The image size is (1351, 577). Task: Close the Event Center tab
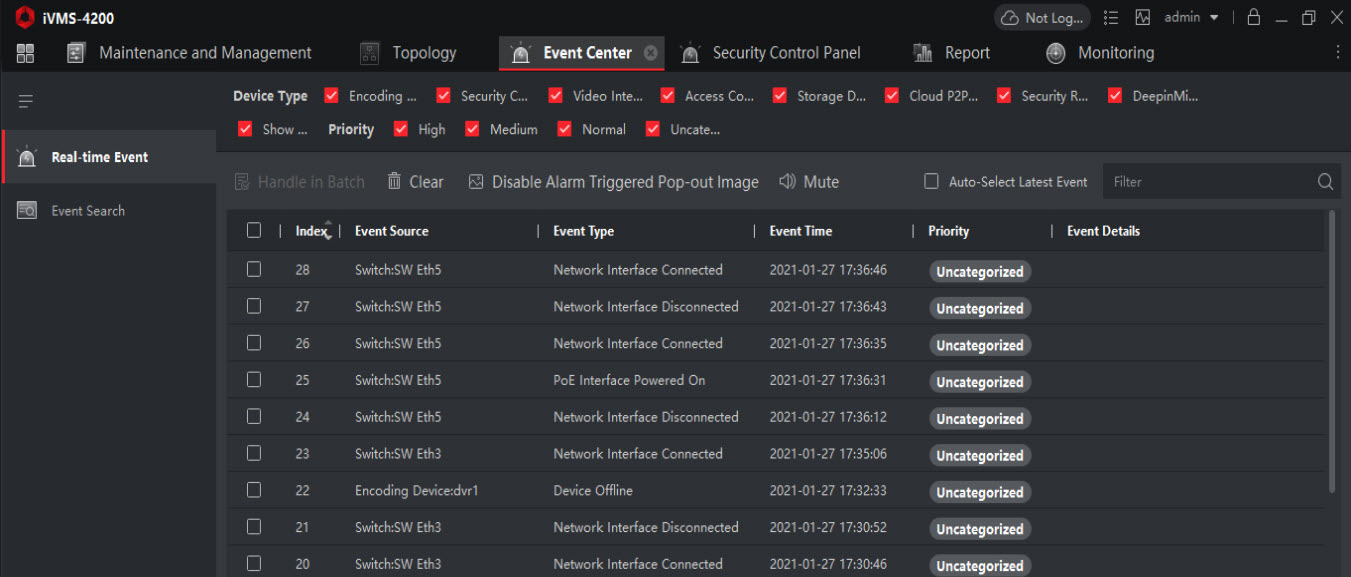point(651,53)
